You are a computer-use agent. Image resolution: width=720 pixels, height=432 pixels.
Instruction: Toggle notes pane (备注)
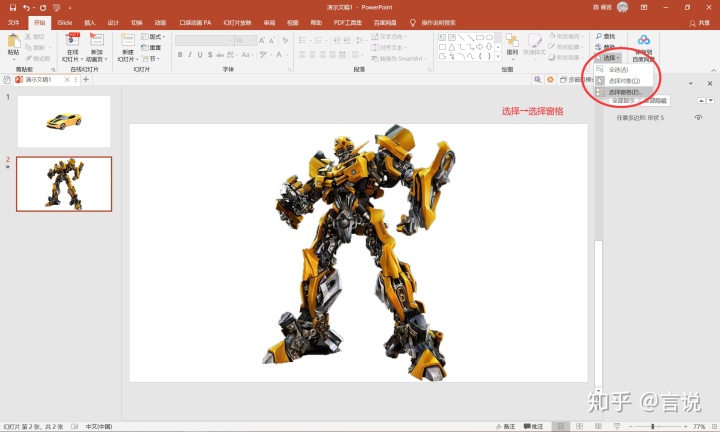coord(506,426)
